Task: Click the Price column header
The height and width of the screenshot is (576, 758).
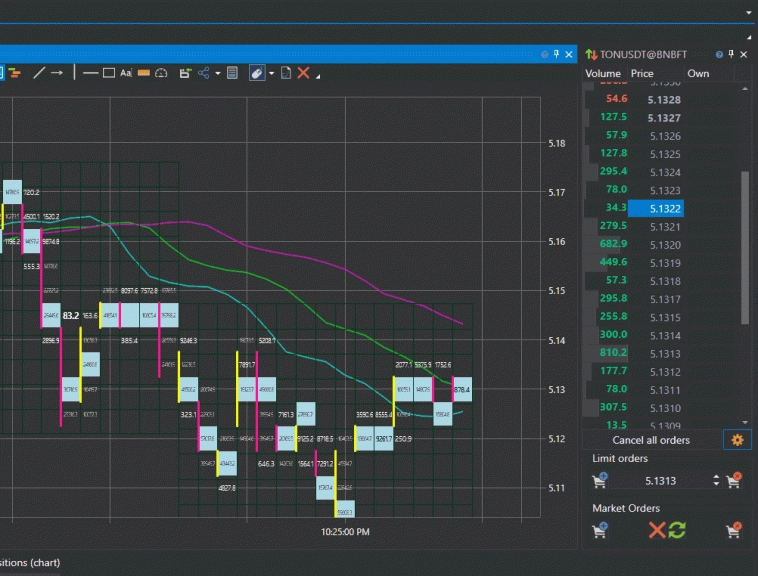Action: point(642,73)
